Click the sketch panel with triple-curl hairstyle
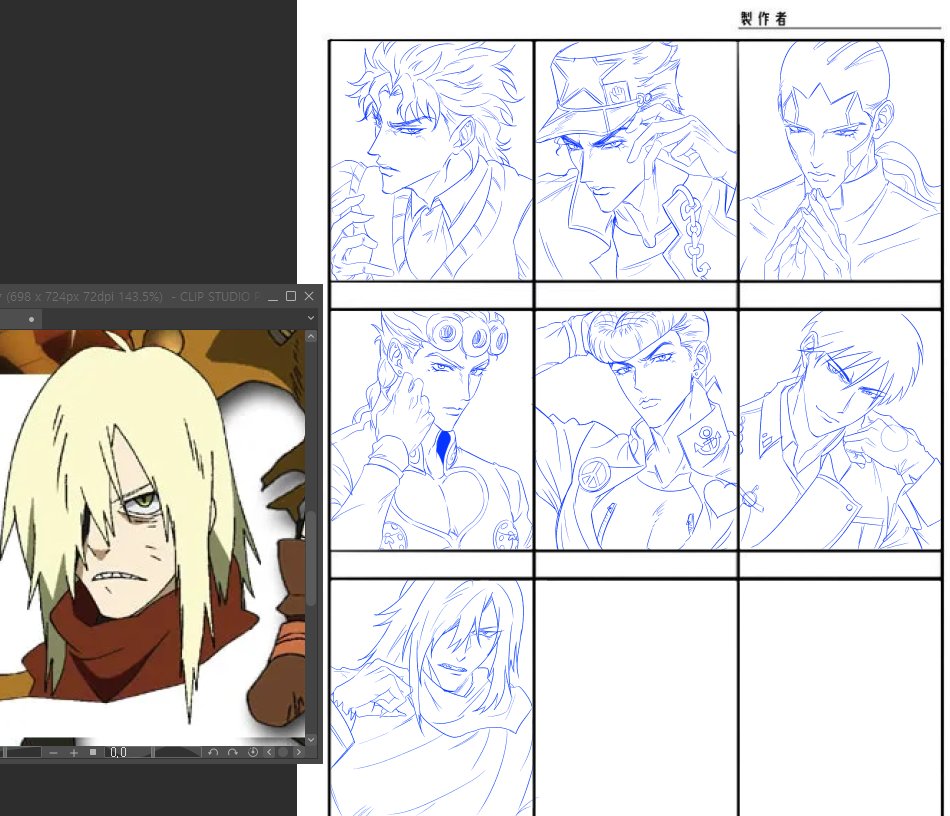The image size is (950, 816). point(431,430)
